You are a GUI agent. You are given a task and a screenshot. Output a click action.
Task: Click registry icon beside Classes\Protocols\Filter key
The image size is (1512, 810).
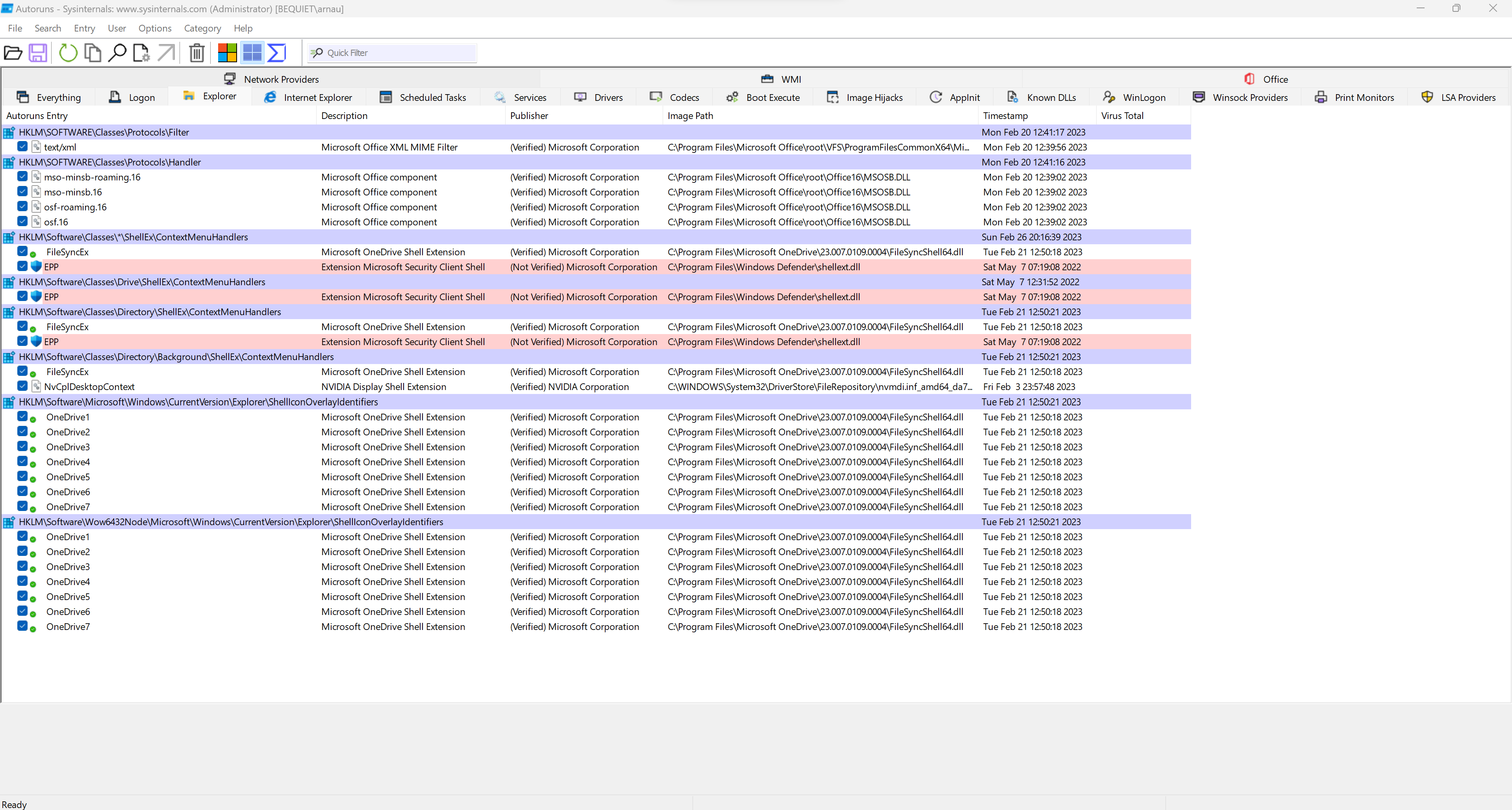point(9,132)
